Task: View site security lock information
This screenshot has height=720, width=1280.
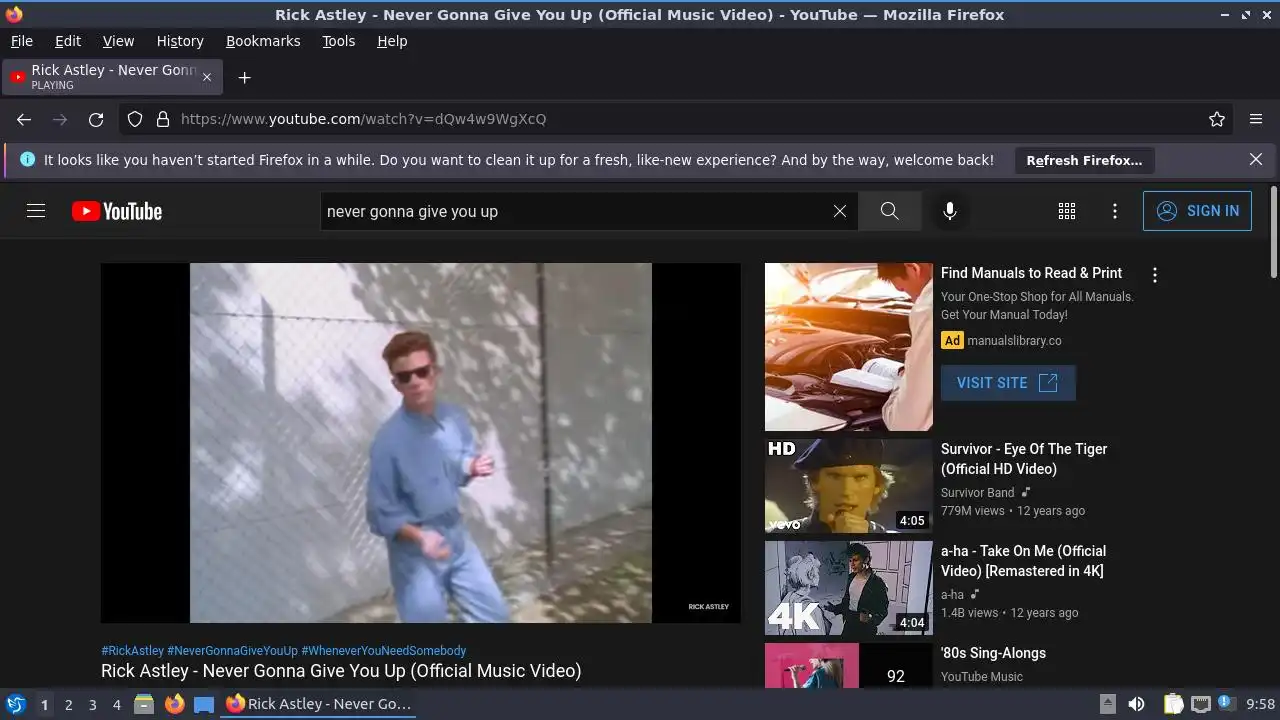Action: point(163,119)
